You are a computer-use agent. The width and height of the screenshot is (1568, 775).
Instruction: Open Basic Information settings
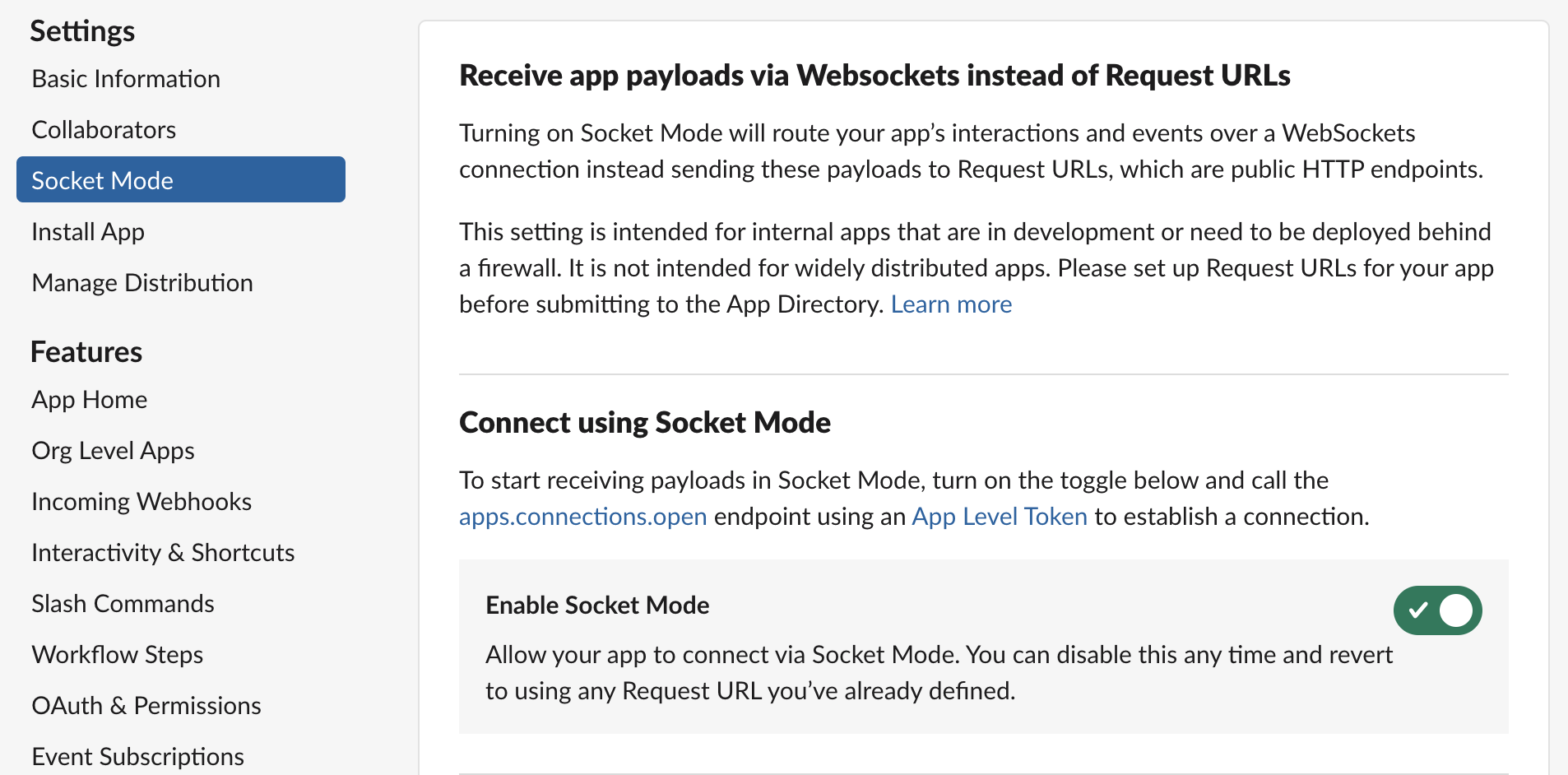point(125,78)
